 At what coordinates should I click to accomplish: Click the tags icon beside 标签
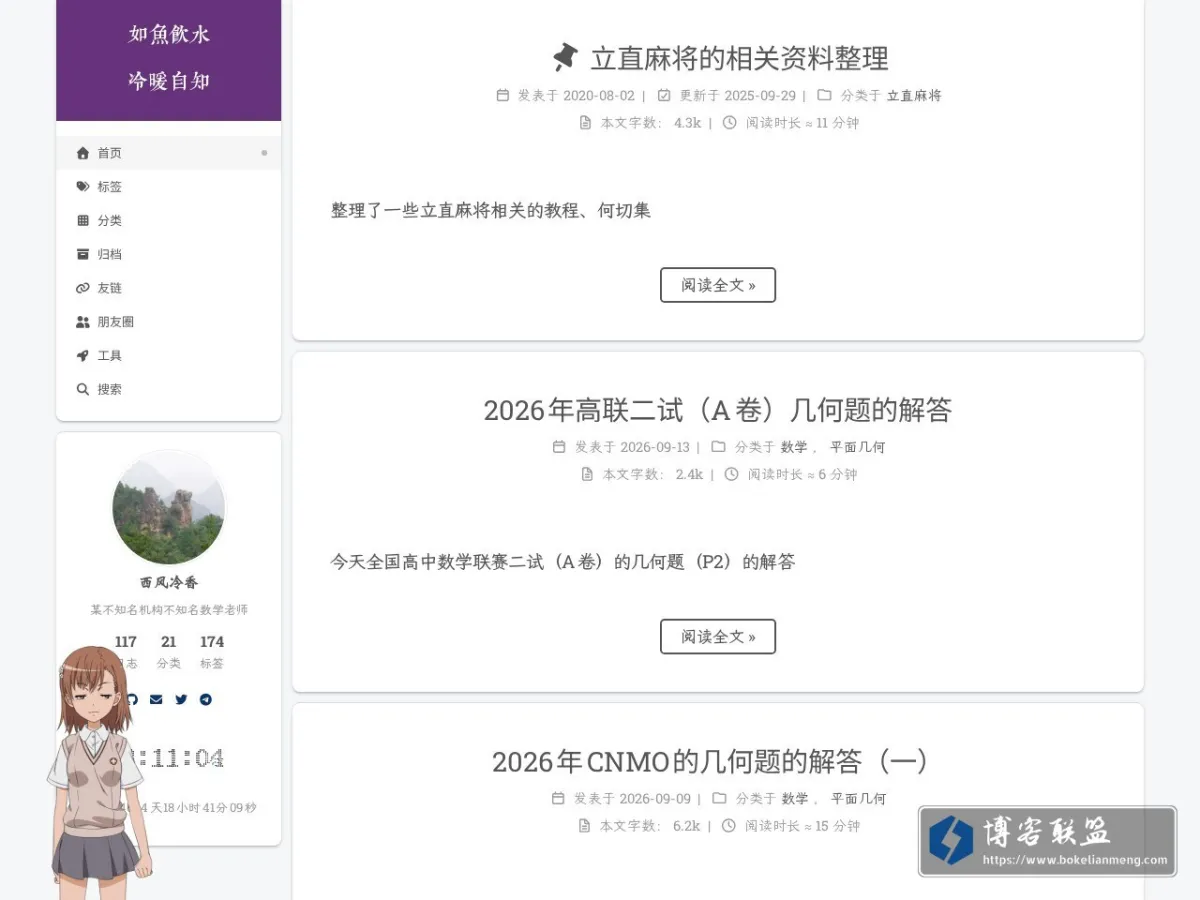pos(83,187)
